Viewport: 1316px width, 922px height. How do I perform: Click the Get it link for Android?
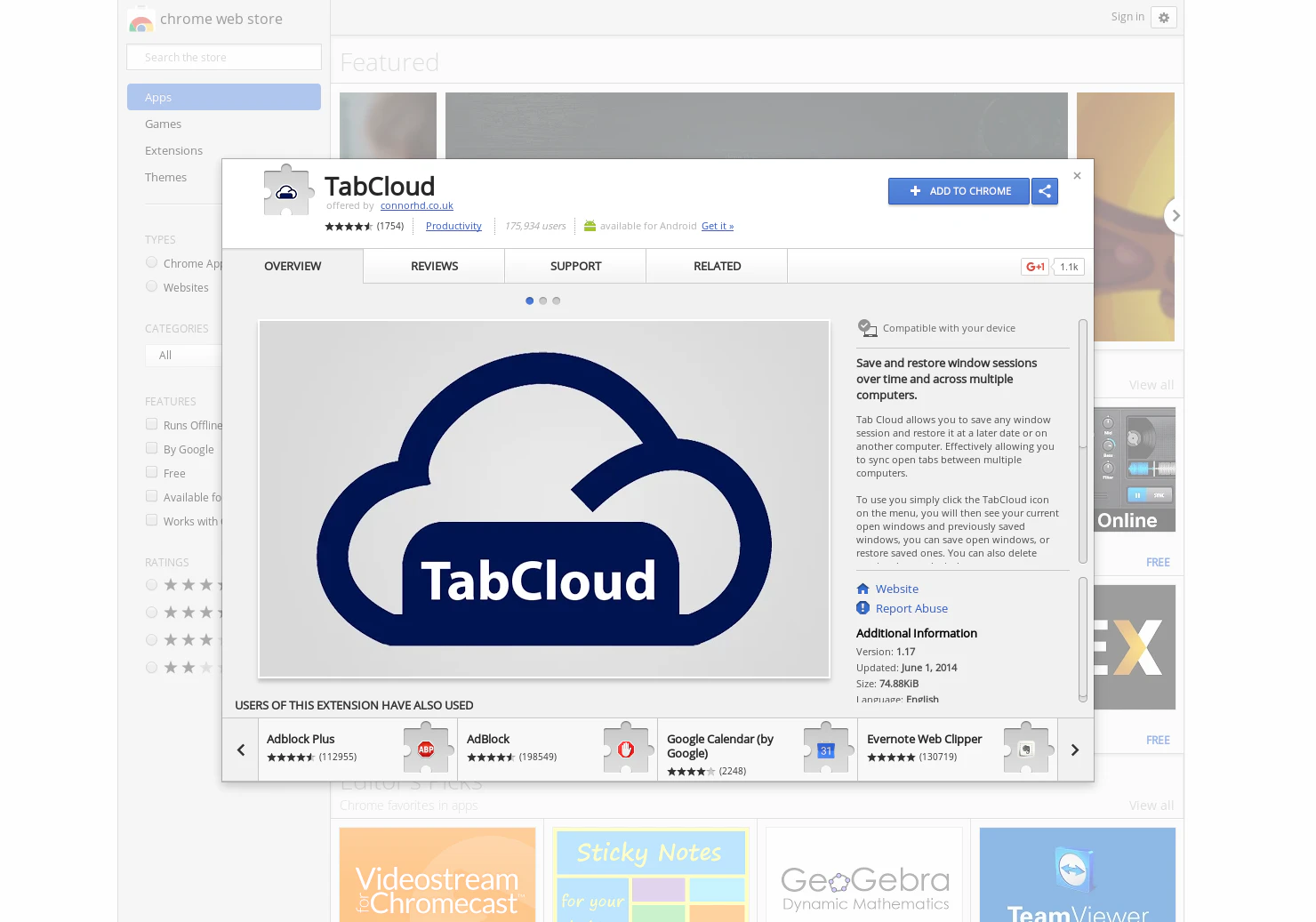tap(718, 226)
